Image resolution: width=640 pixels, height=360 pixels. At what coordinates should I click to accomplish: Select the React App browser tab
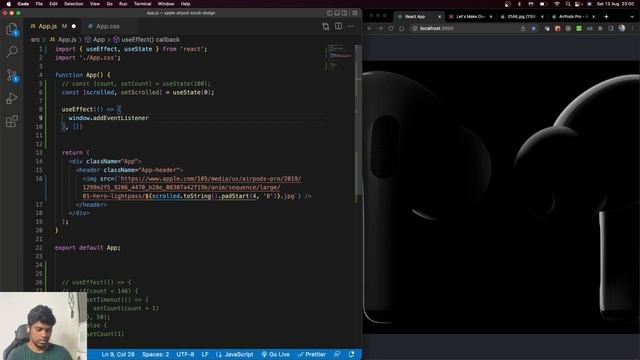(x=419, y=17)
